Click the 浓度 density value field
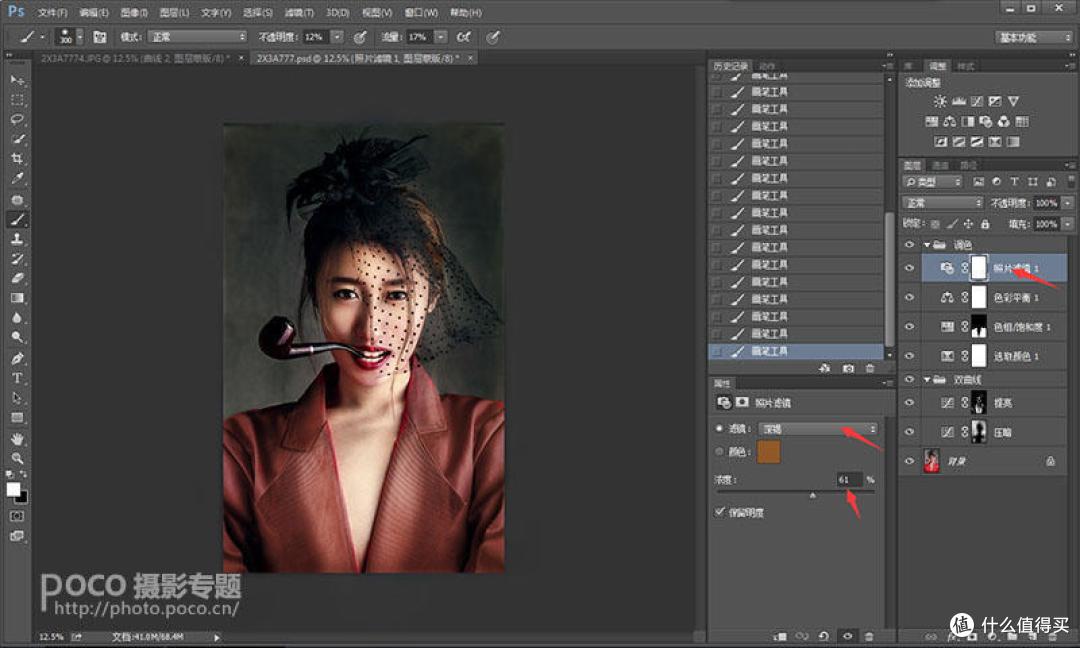This screenshot has width=1080, height=648. (x=849, y=479)
